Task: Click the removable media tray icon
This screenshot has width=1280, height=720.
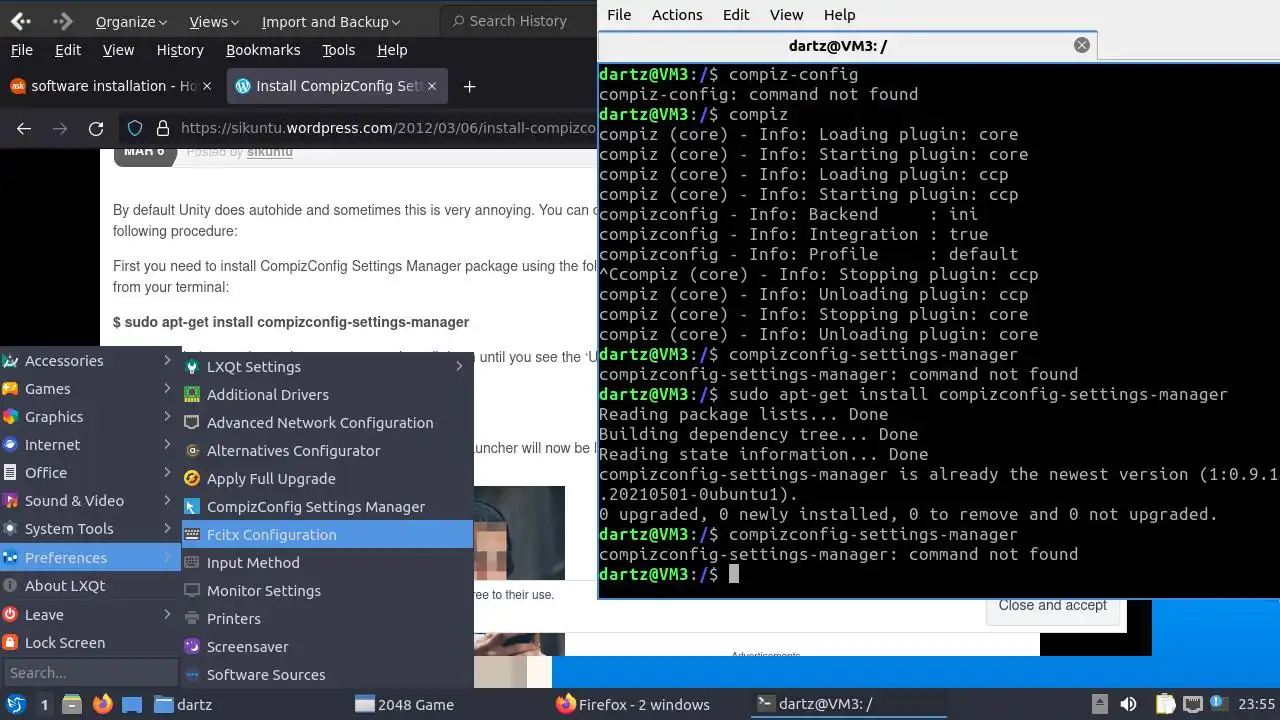Action: point(1099,704)
